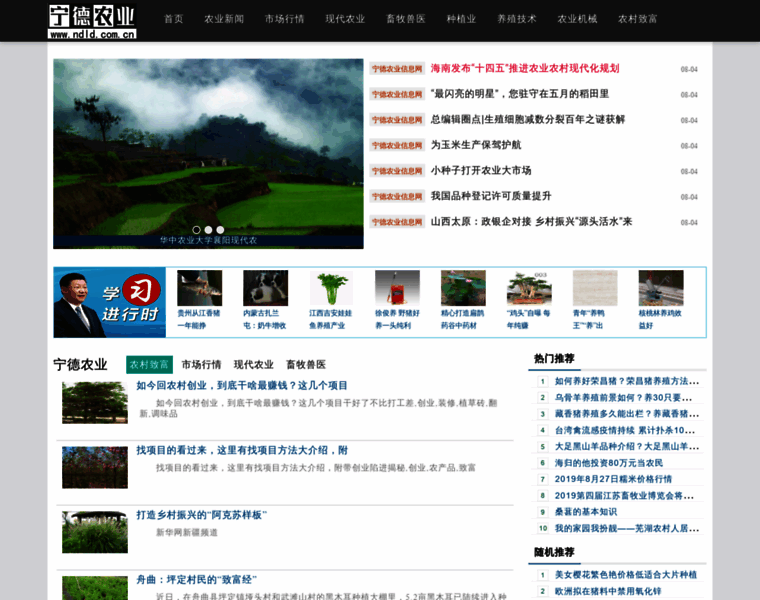This screenshot has height=600, width=760.
Task: Open article 总编辑圈点|生殖细胞减数分裂百年之谜获解
Action: (528, 119)
